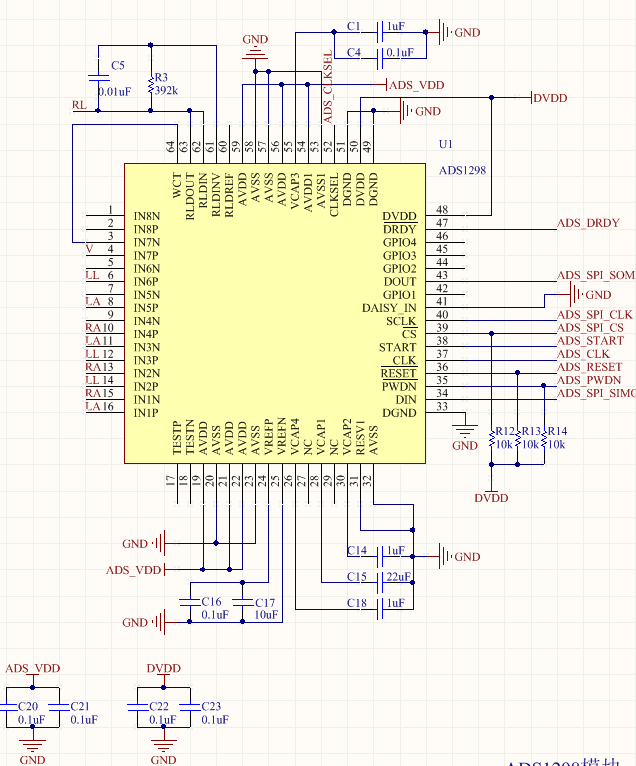
Task: Select the C23 decoupling capacitor symbol
Action: pos(190,707)
